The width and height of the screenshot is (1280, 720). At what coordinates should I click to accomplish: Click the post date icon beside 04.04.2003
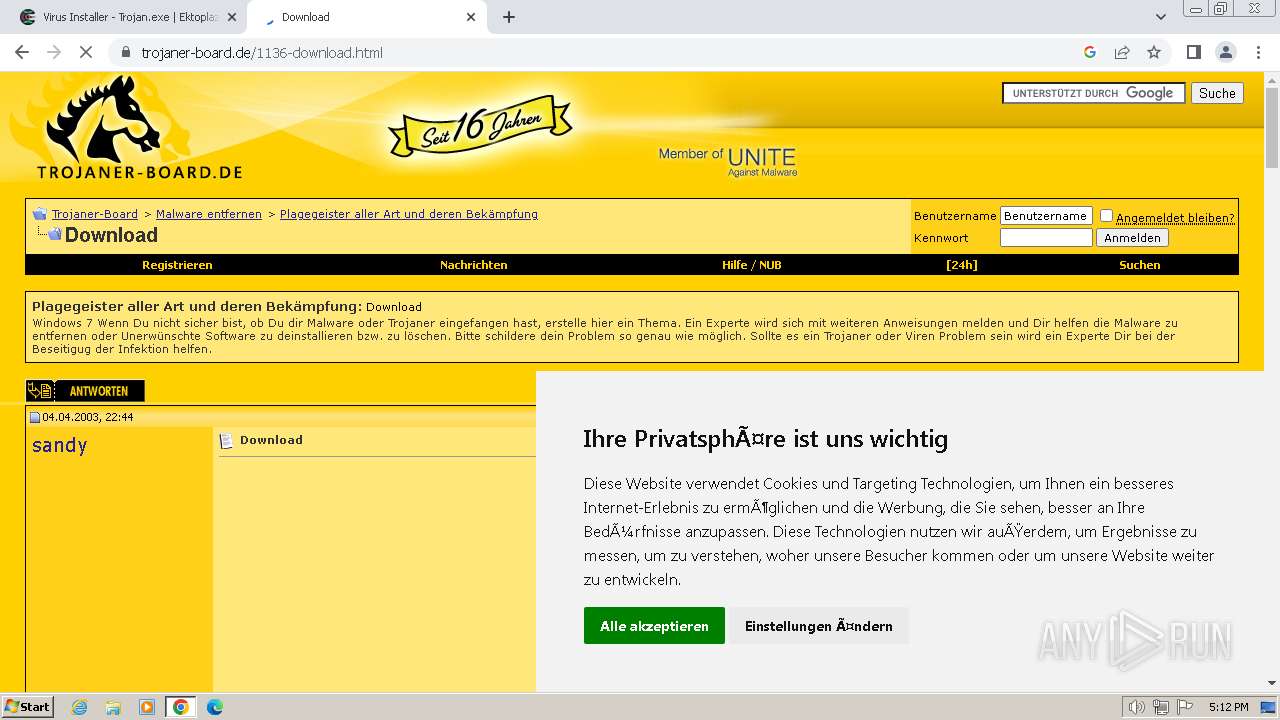(x=35, y=417)
